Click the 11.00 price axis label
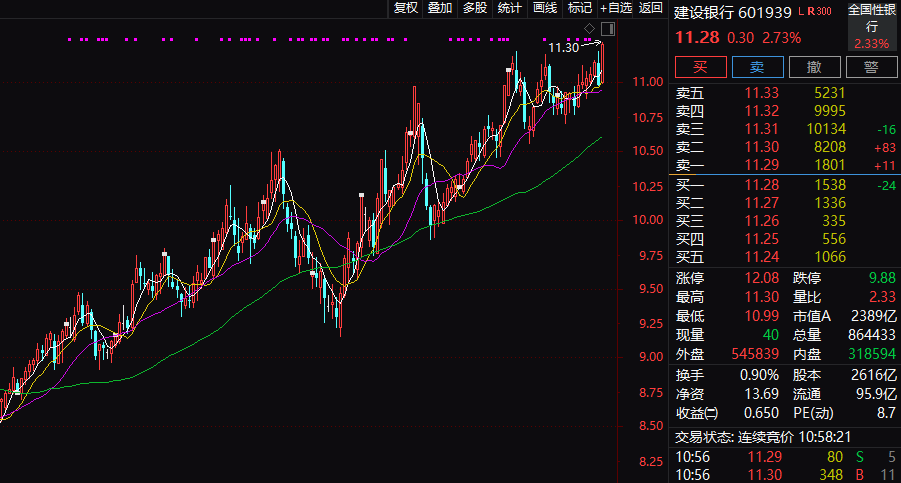Image resolution: width=901 pixels, height=483 pixels. [x=648, y=82]
